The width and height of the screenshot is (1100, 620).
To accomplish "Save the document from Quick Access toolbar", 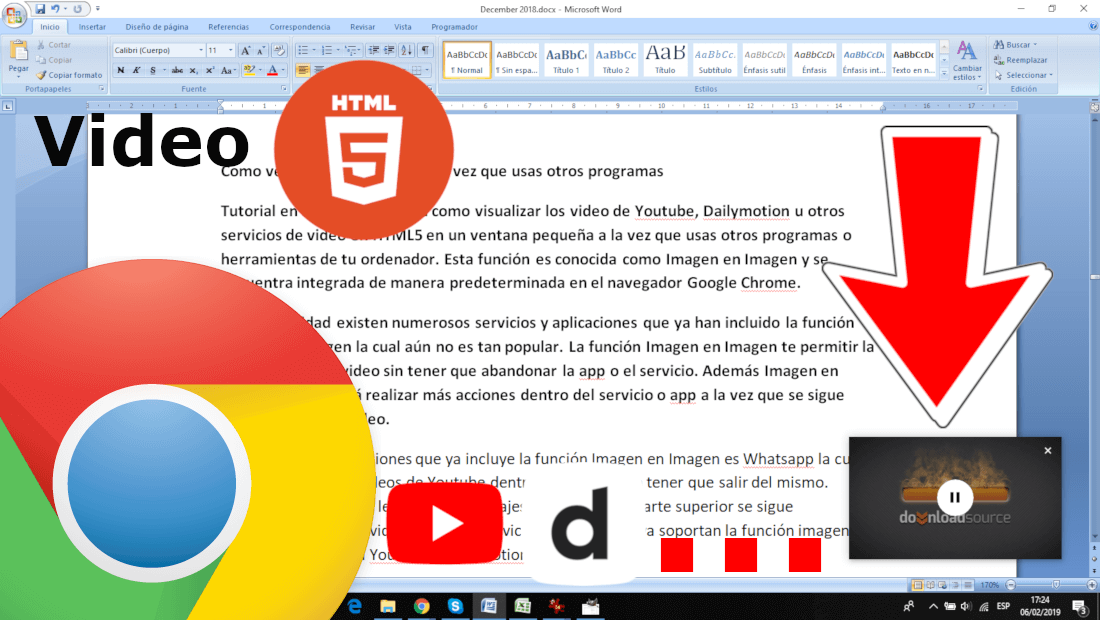I will [40, 9].
